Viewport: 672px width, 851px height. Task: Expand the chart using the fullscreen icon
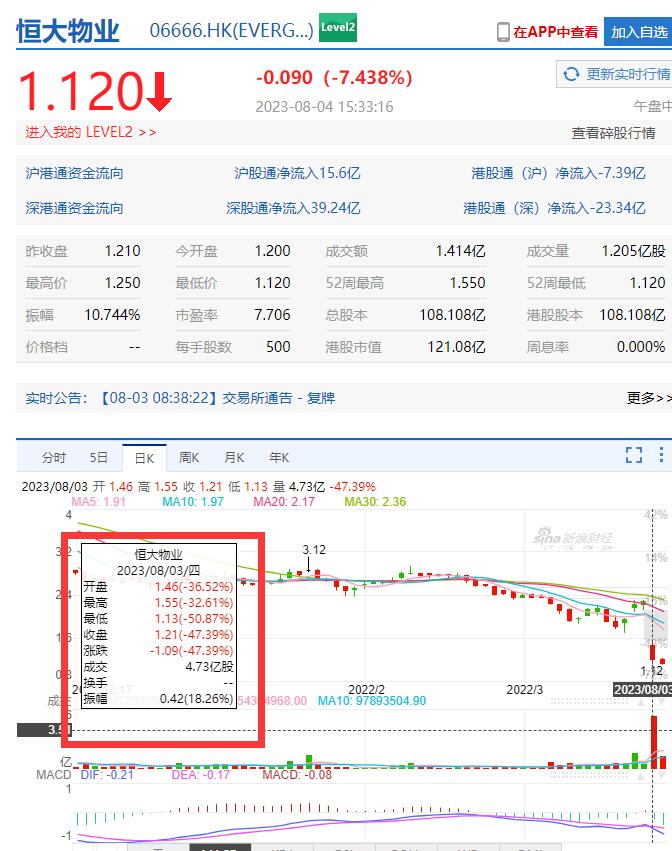coord(634,456)
